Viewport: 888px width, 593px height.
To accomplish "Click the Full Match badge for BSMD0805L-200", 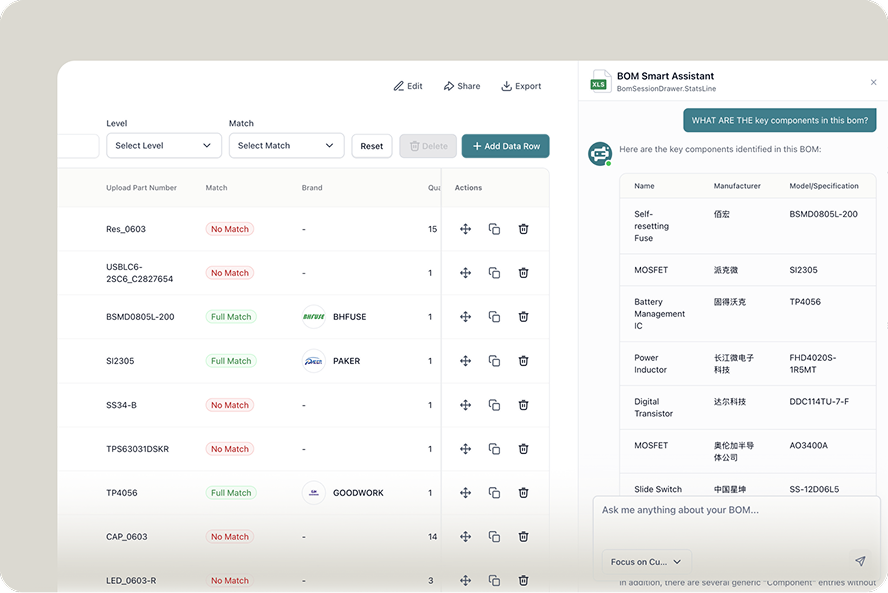I will (x=231, y=317).
